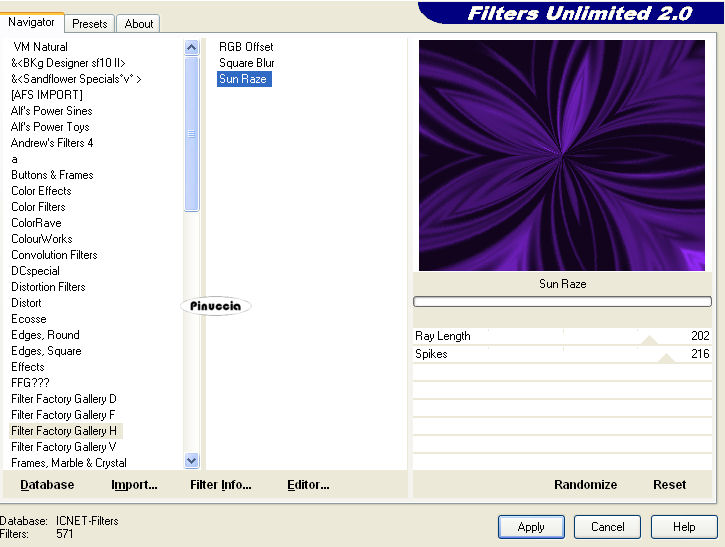
Task: Choose the RGB Offset filter
Action: (246, 47)
